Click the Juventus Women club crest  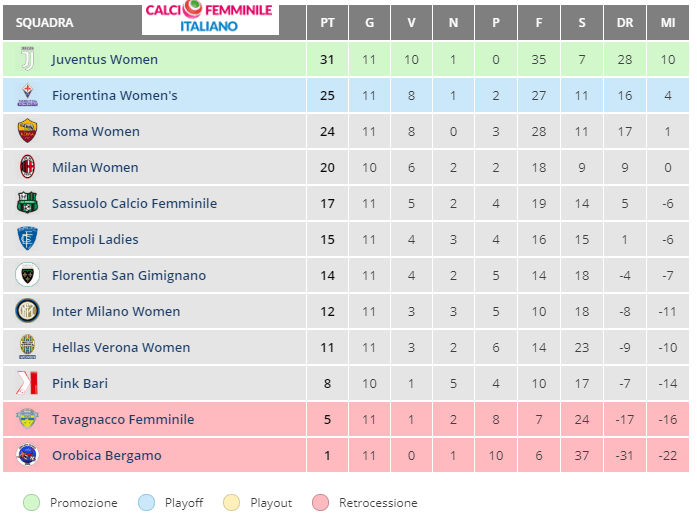(x=27, y=59)
